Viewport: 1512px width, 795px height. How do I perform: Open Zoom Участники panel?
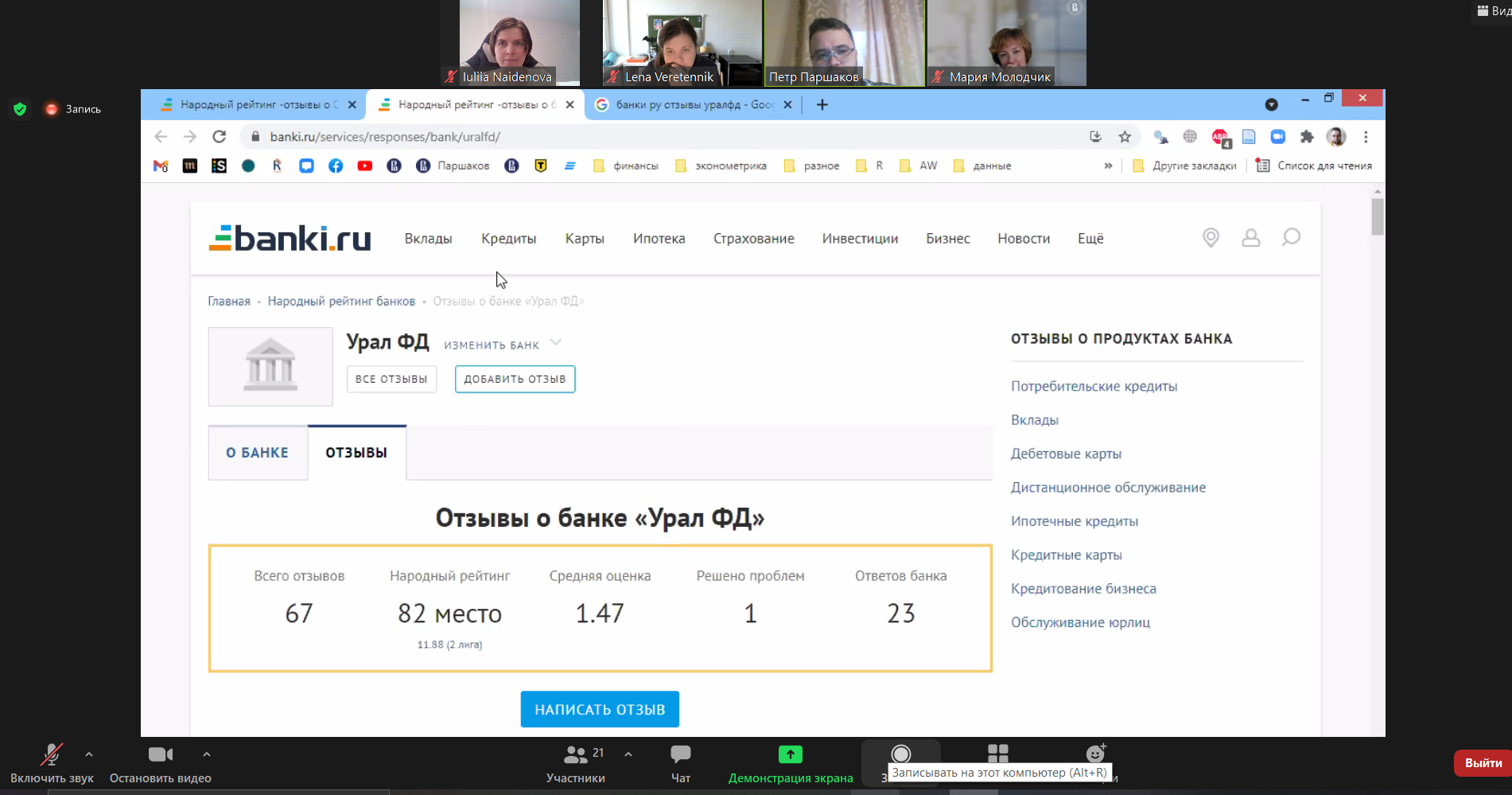[576, 764]
